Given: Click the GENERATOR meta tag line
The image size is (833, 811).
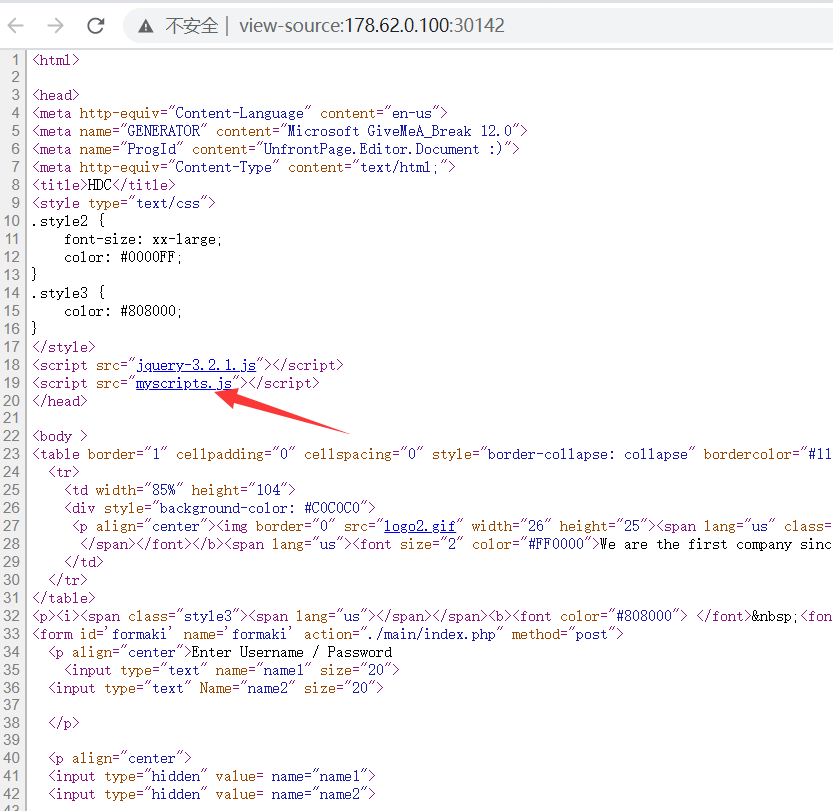Looking at the screenshot, I should coord(279,131).
